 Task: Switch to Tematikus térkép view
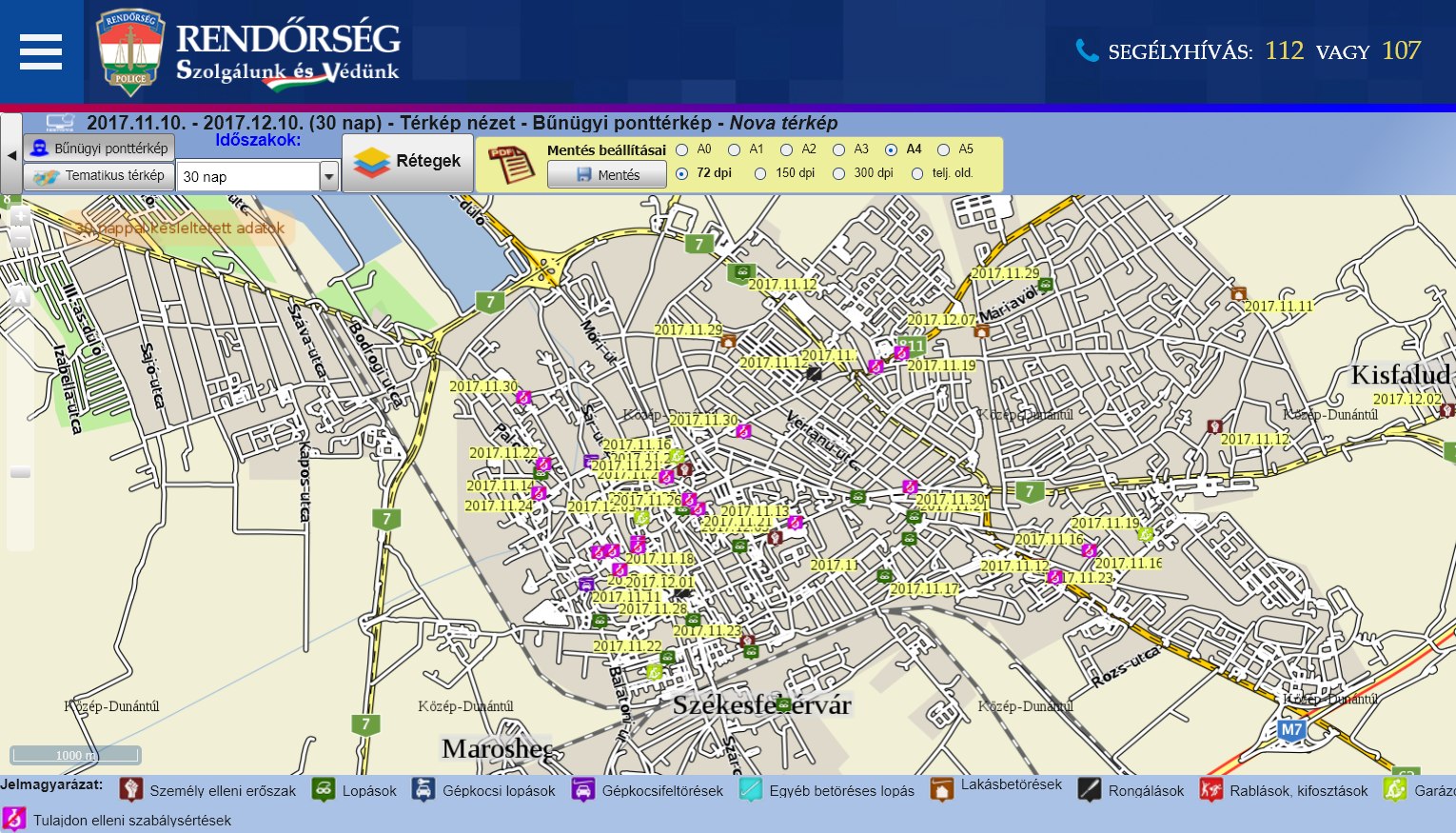(x=99, y=176)
